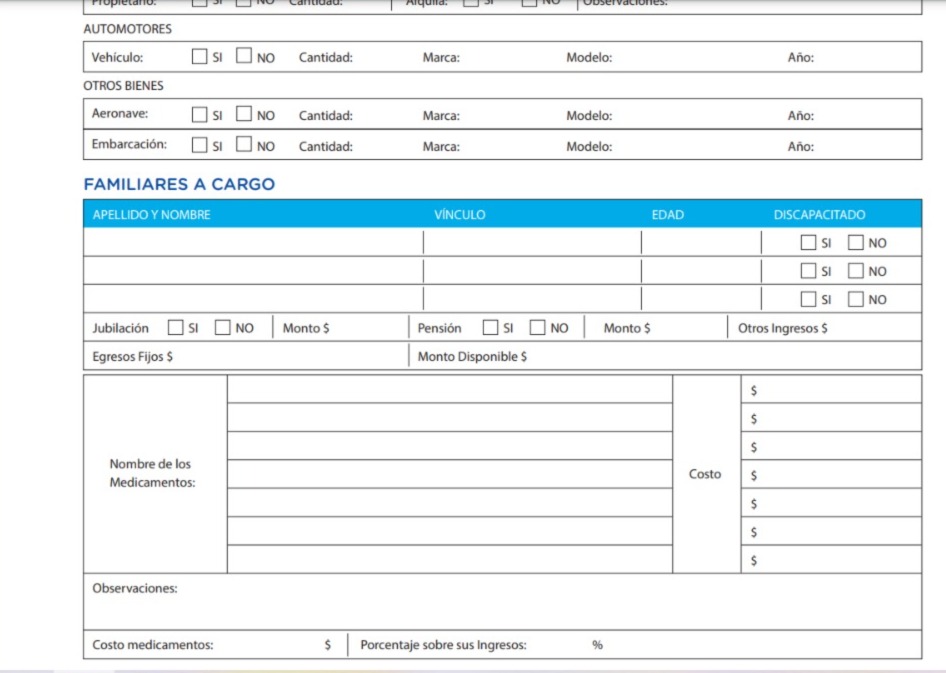Select NO checkbox for Pensión
The image size is (946, 673).
[x=537, y=327]
